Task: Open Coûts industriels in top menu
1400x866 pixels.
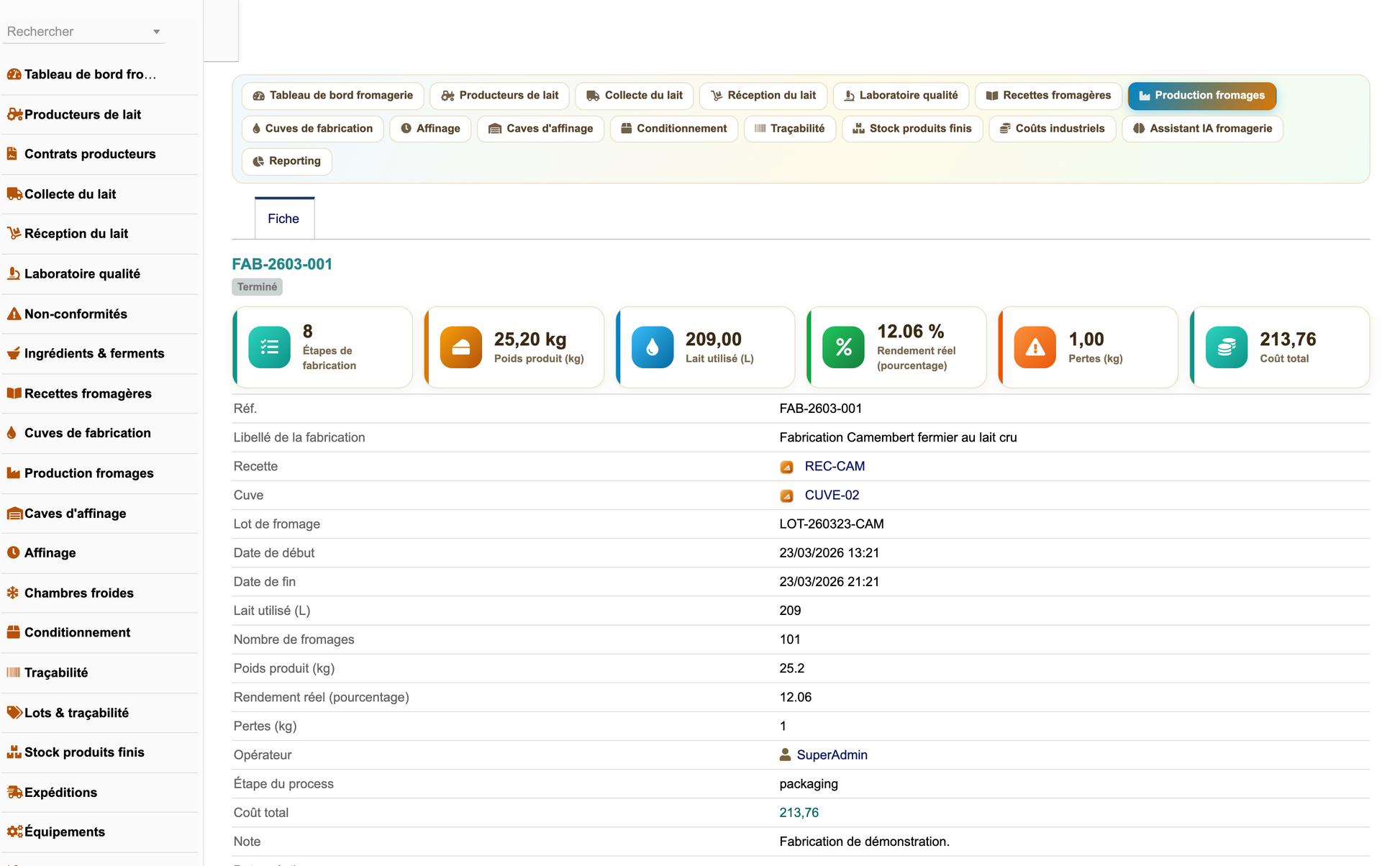Action: pos(1052,129)
